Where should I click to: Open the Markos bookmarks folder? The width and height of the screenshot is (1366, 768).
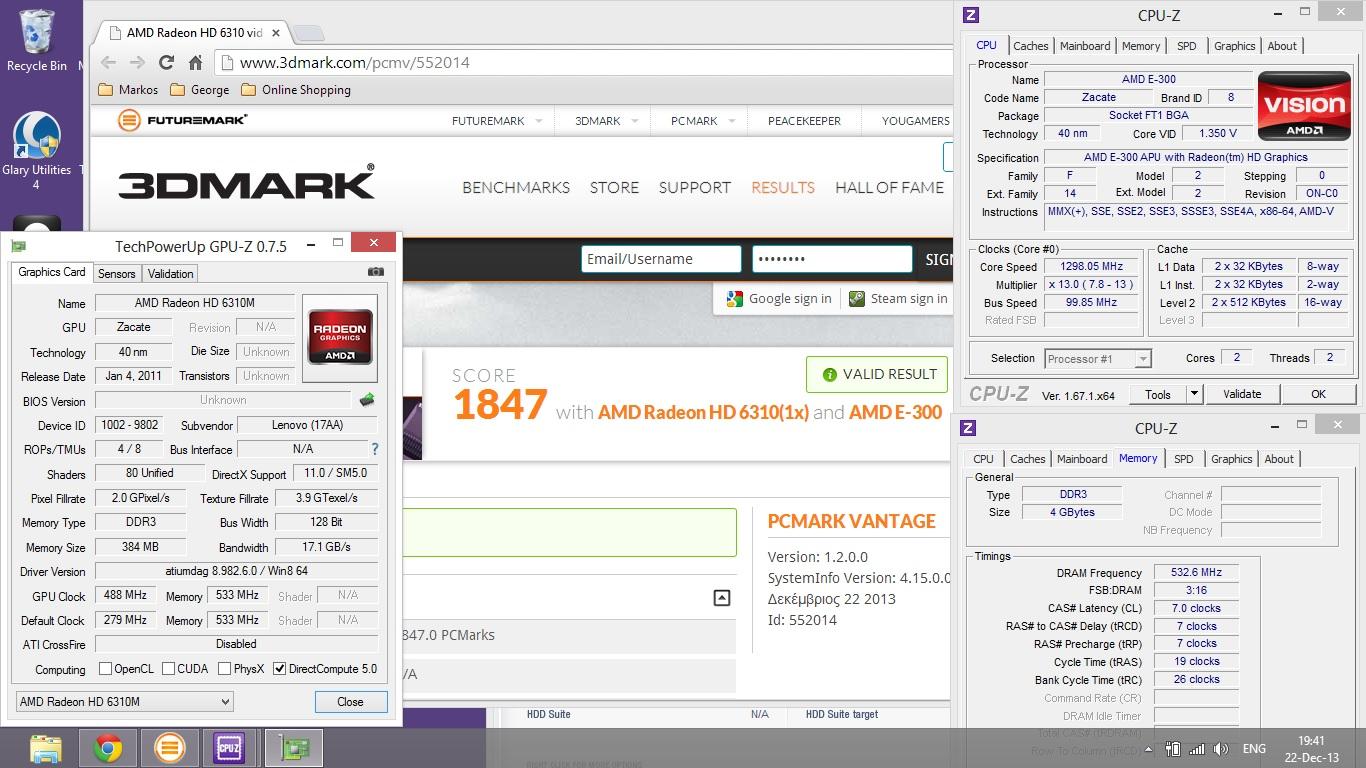(128, 89)
